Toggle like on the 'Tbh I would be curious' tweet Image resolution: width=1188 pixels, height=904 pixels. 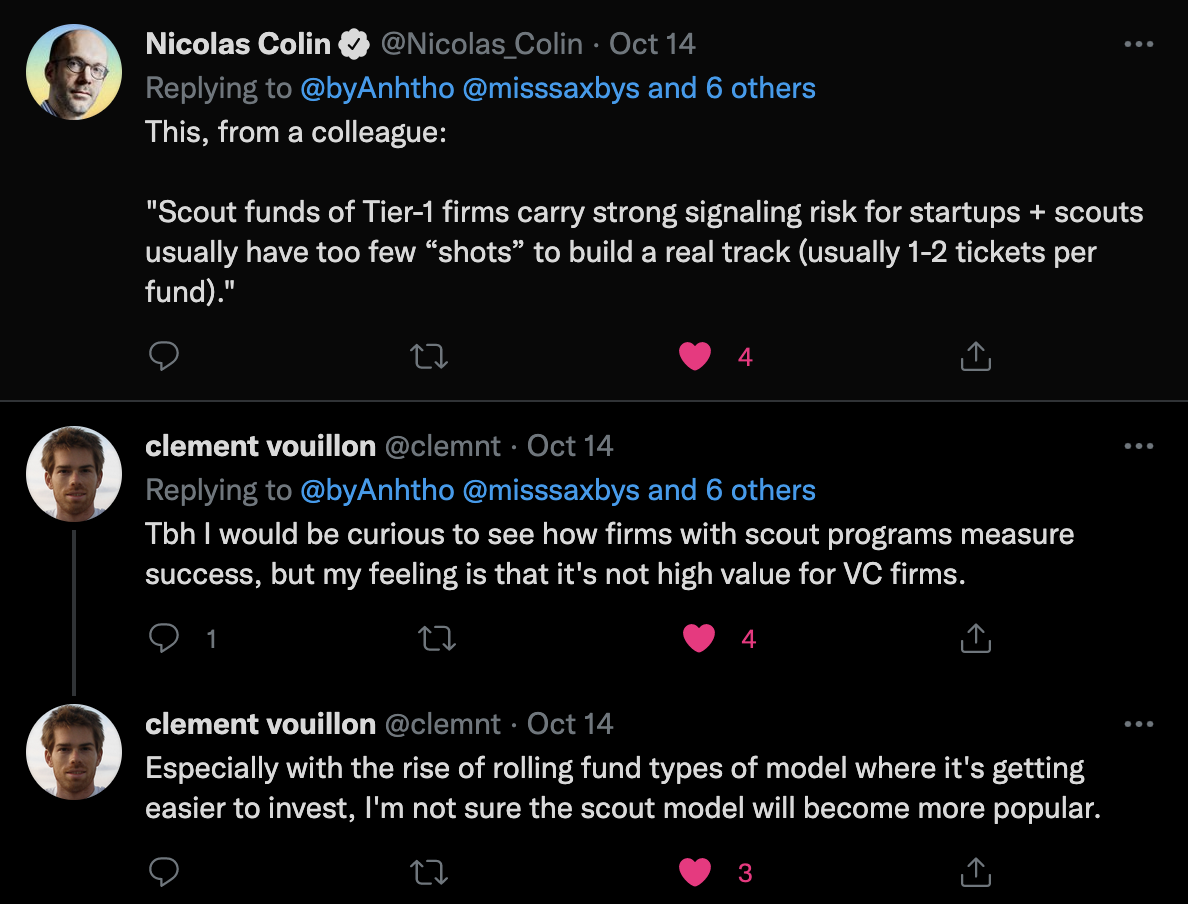click(698, 638)
